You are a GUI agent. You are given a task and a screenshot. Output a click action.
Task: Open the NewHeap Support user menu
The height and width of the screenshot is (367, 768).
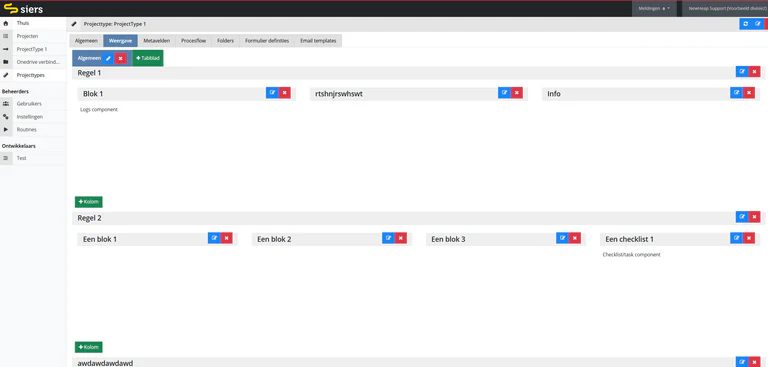(x=724, y=8)
